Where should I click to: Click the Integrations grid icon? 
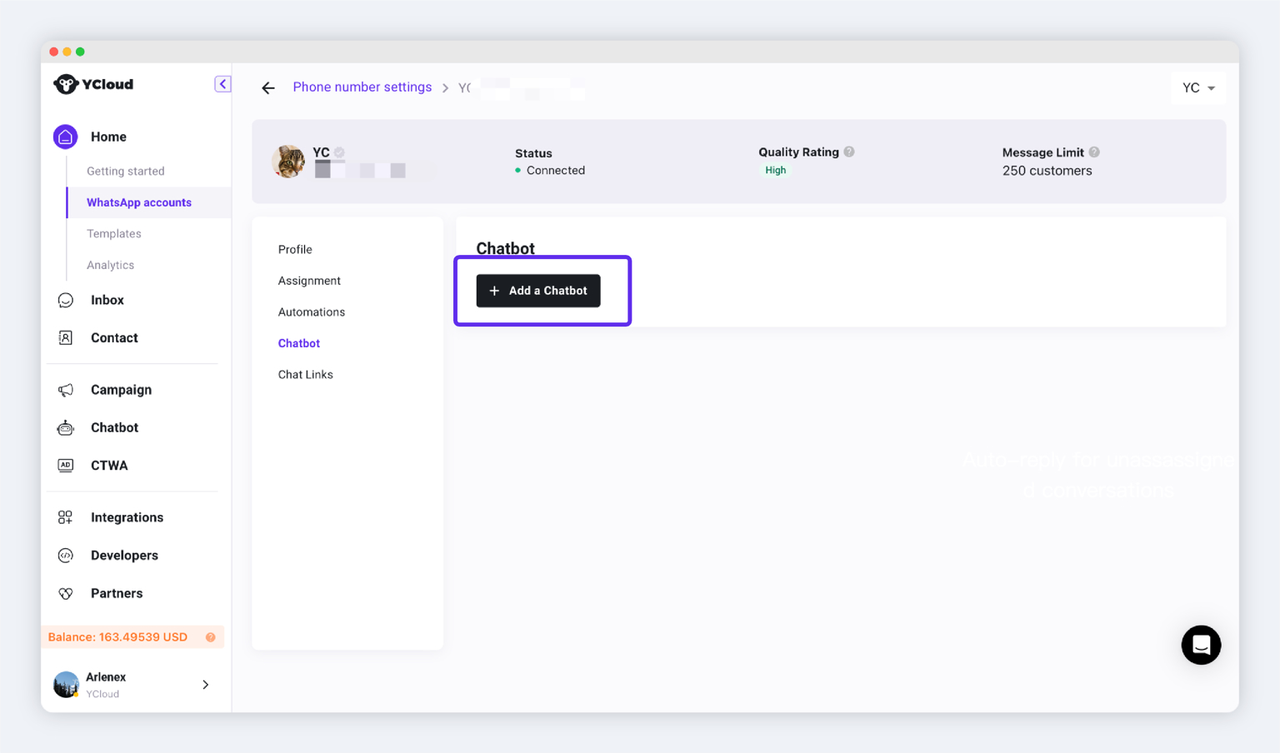coord(66,518)
